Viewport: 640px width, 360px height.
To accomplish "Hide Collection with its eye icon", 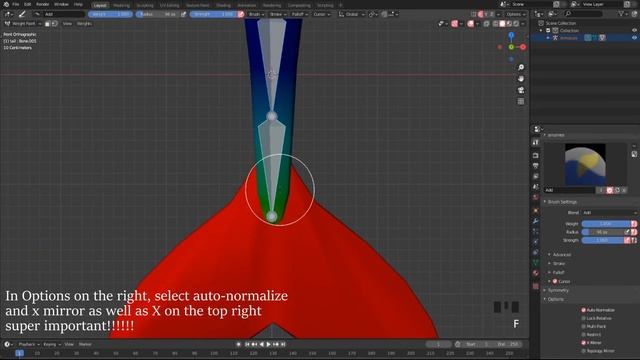I will pyautogui.click(x=634, y=31).
